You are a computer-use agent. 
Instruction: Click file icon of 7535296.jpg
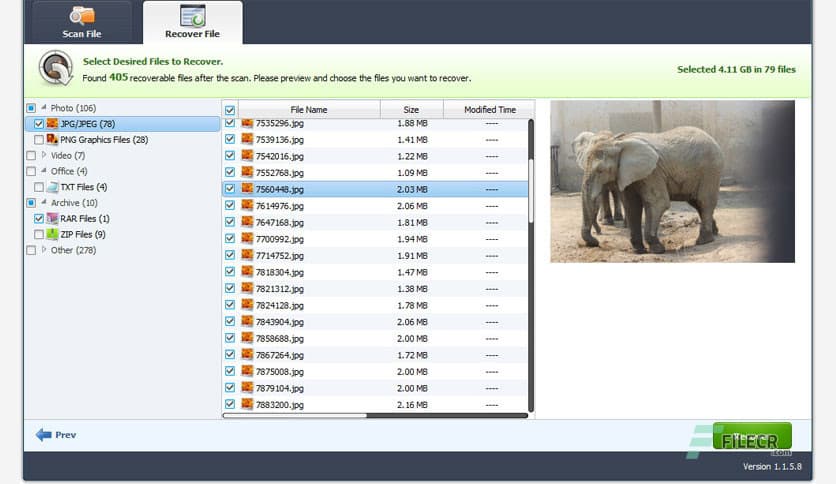[247, 123]
